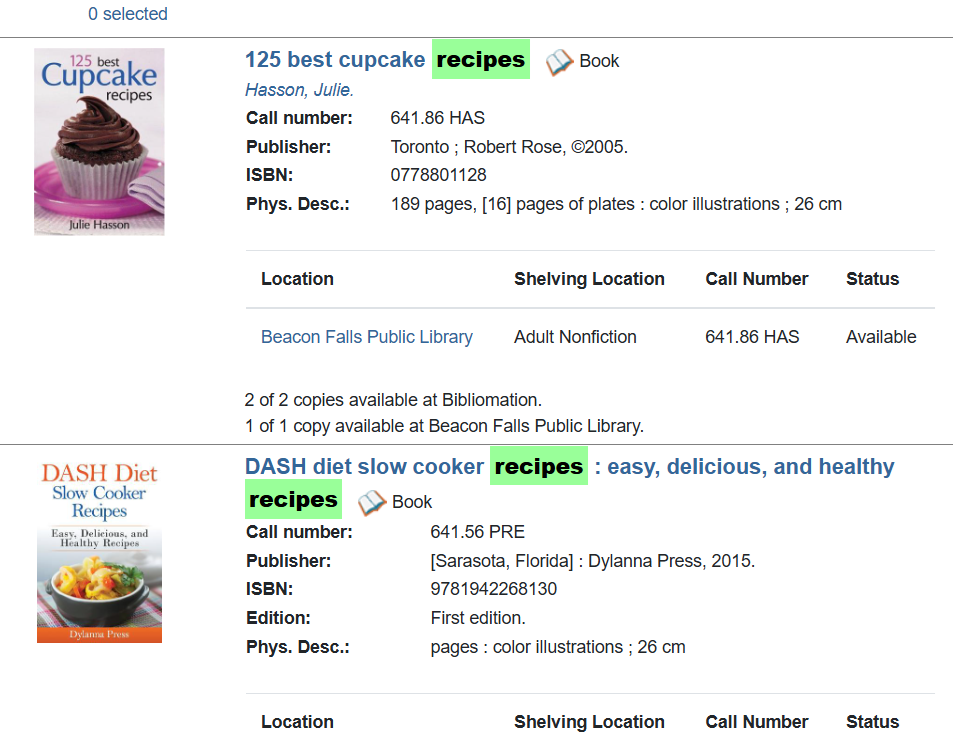Click highlighted "recipes" in the cupcake title

(x=480, y=60)
